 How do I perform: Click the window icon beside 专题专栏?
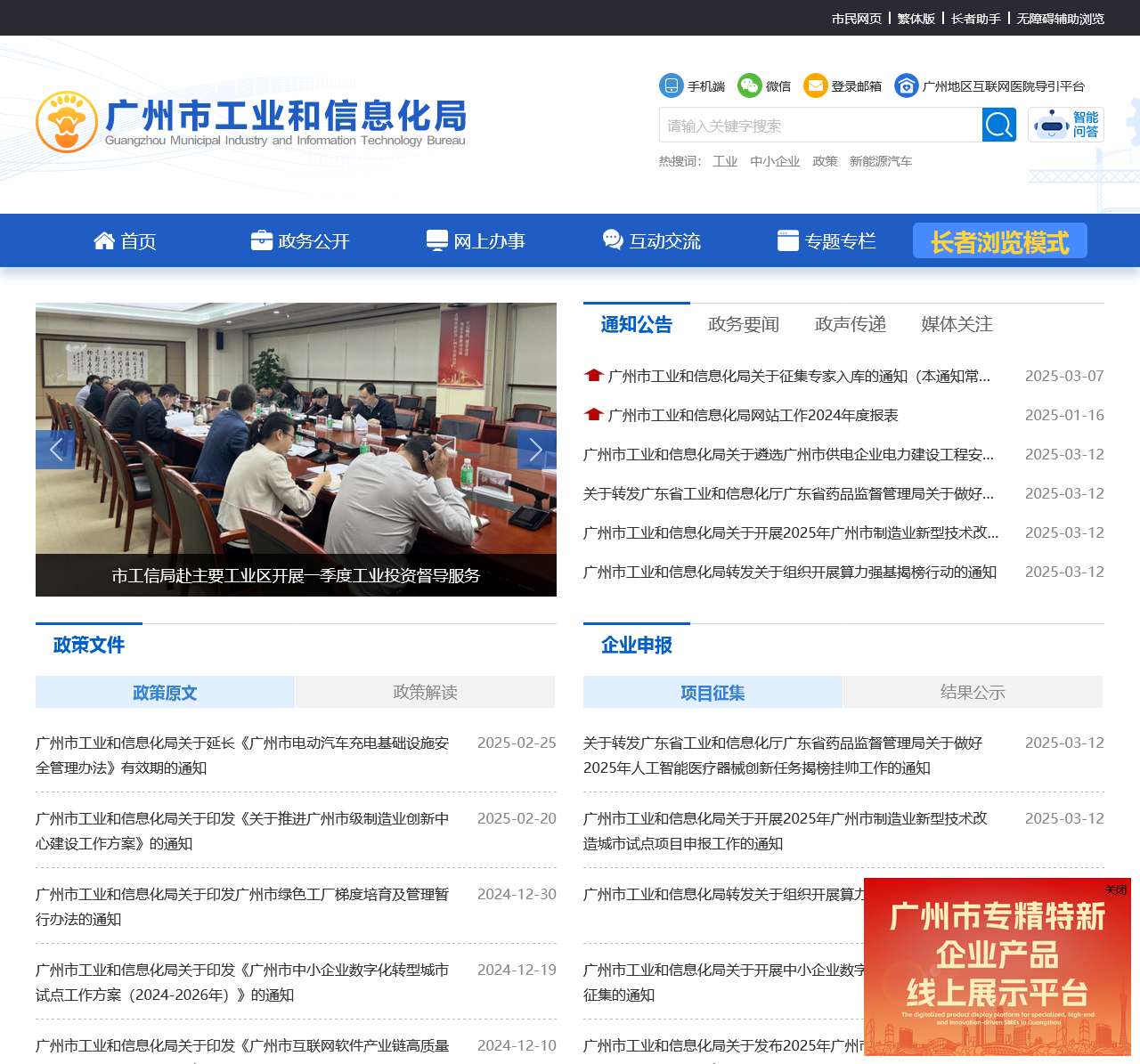[x=788, y=240]
